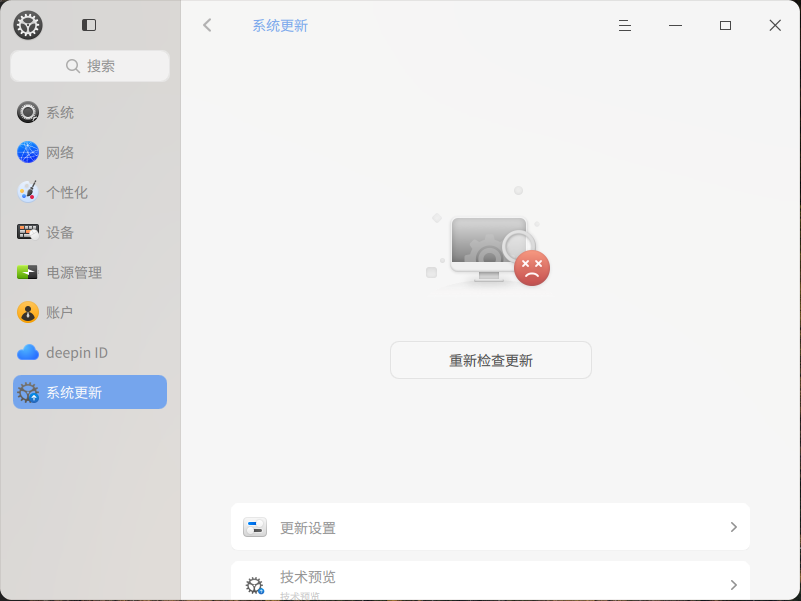Open 账户 in the sidebar
The height and width of the screenshot is (601, 801).
90,312
